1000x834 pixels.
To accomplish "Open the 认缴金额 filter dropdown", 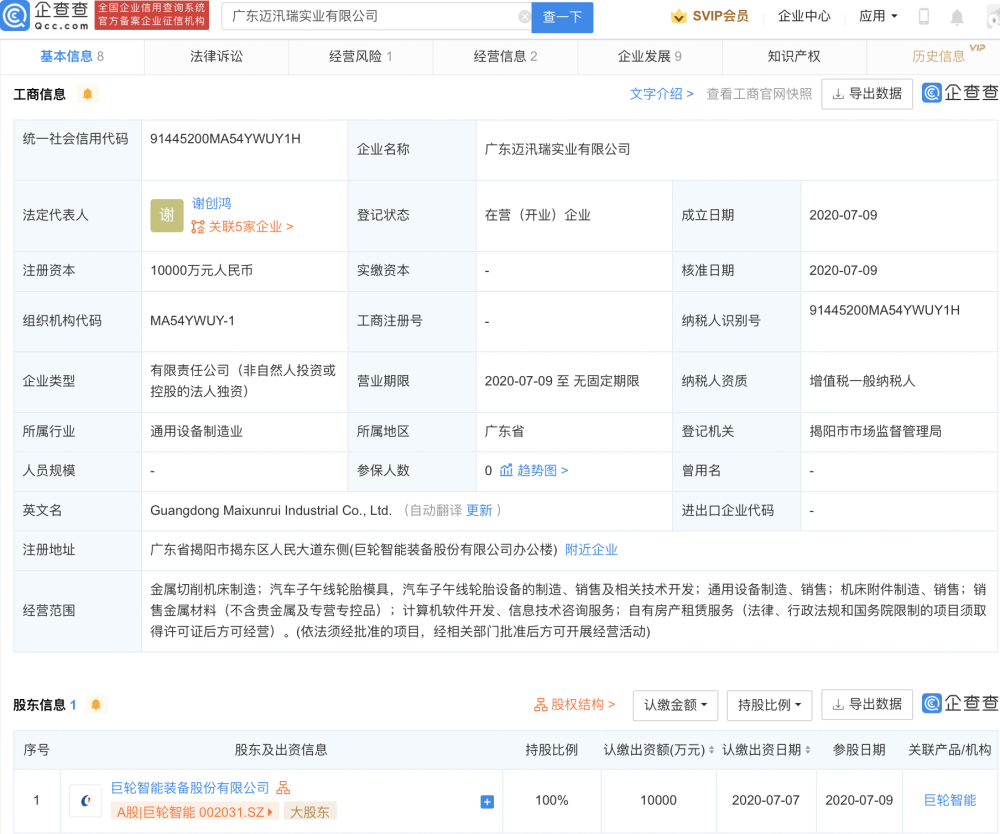I will tap(675, 705).
